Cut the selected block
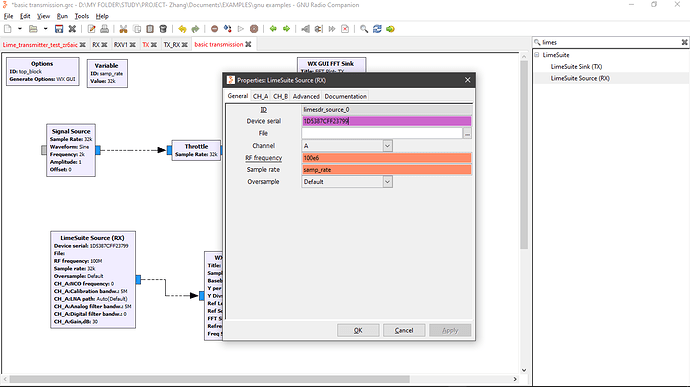The width and height of the screenshot is (690, 387). tap(123, 29)
